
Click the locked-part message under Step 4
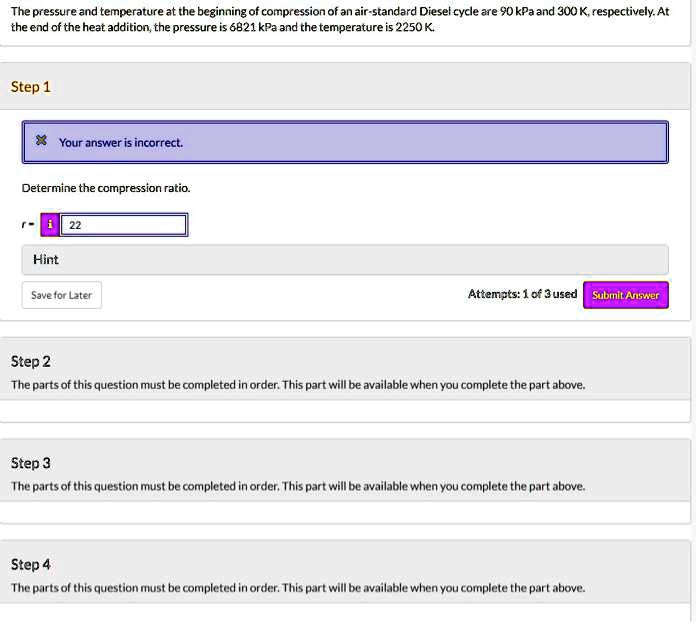(298, 588)
